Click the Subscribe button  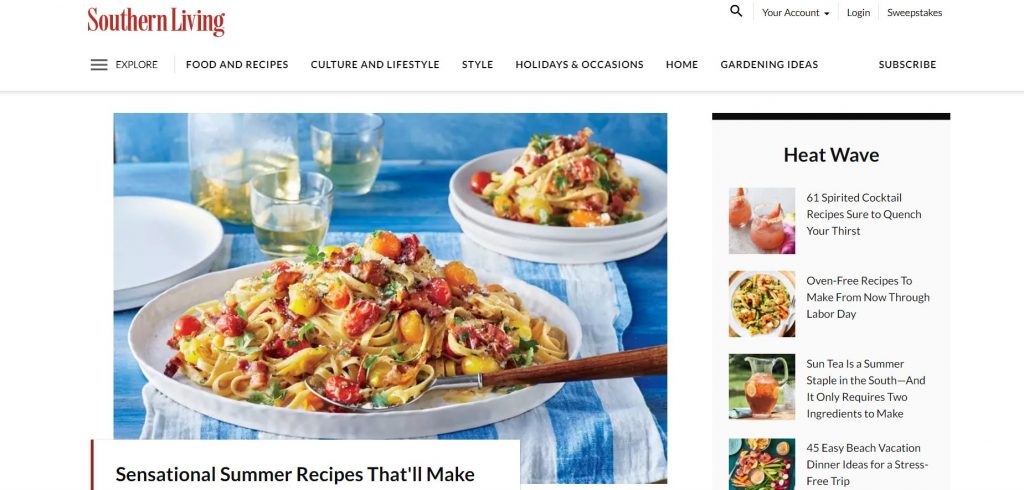tap(907, 65)
